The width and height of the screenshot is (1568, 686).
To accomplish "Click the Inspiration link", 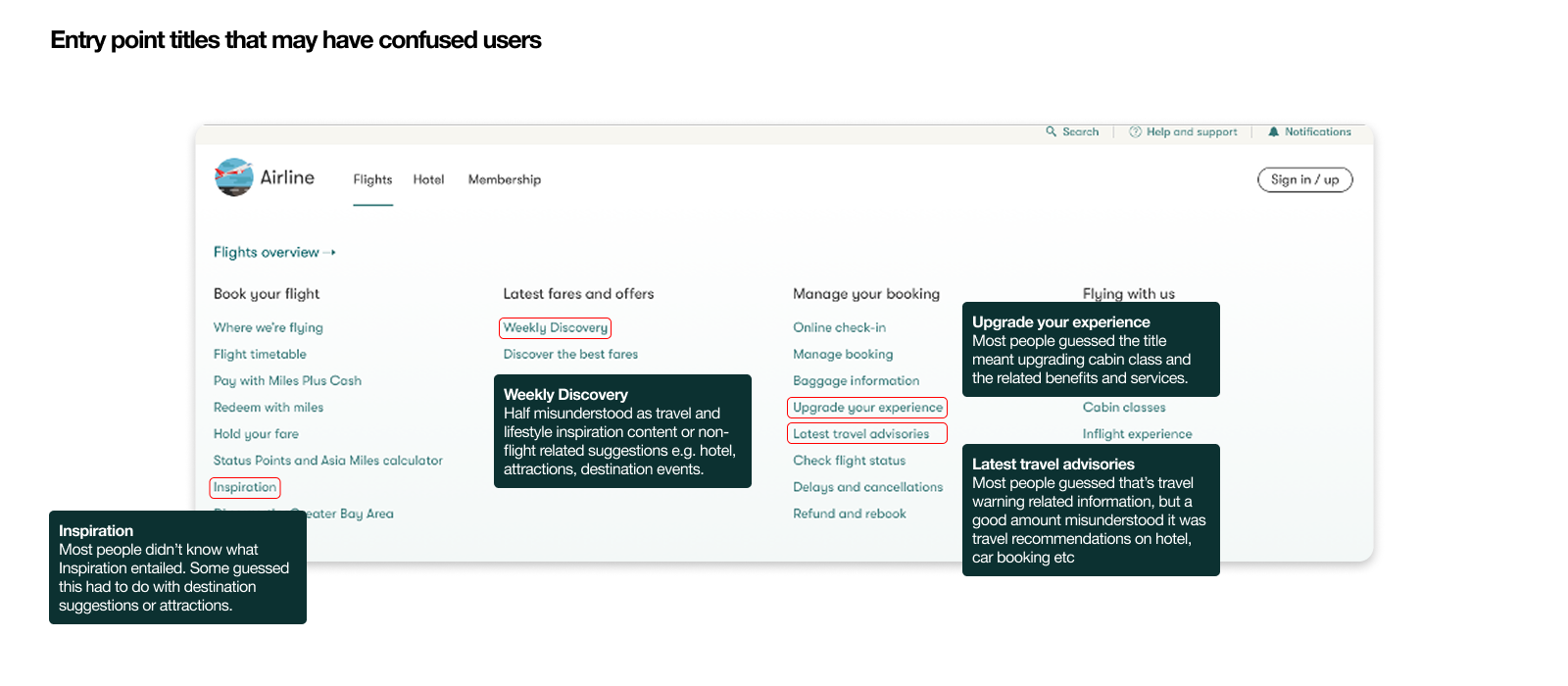I will point(245,487).
